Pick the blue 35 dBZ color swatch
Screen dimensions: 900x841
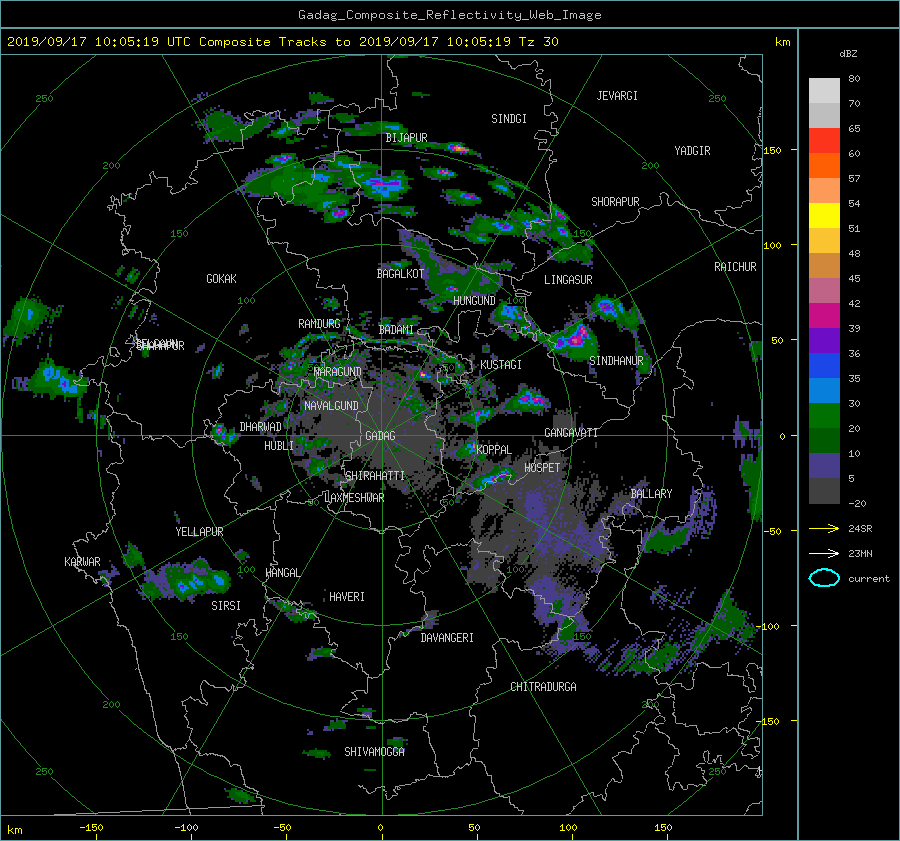coord(824,365)
